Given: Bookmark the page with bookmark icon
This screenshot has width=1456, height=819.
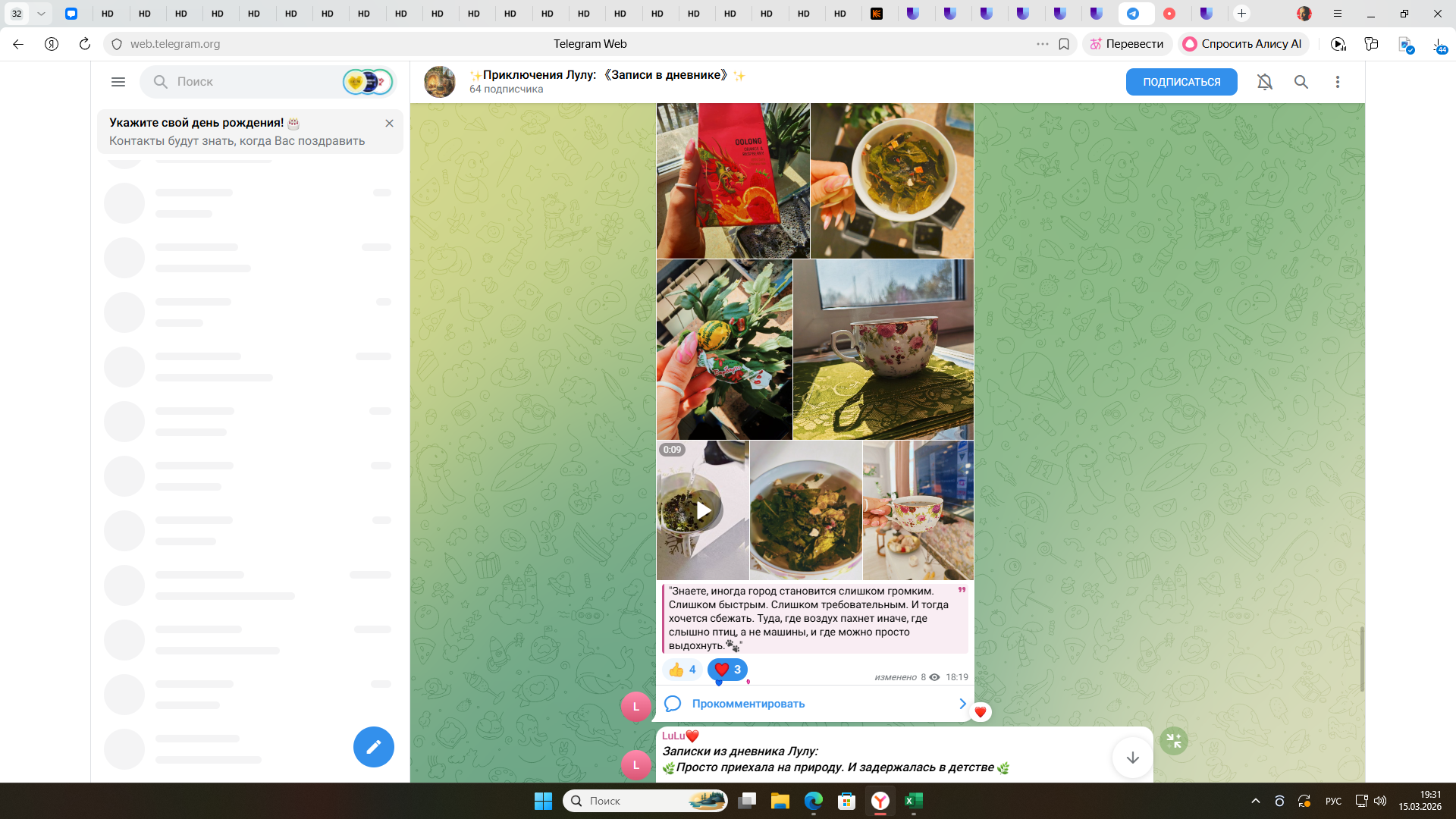Looking at the screenshot, I should [x=1064, y=44].
